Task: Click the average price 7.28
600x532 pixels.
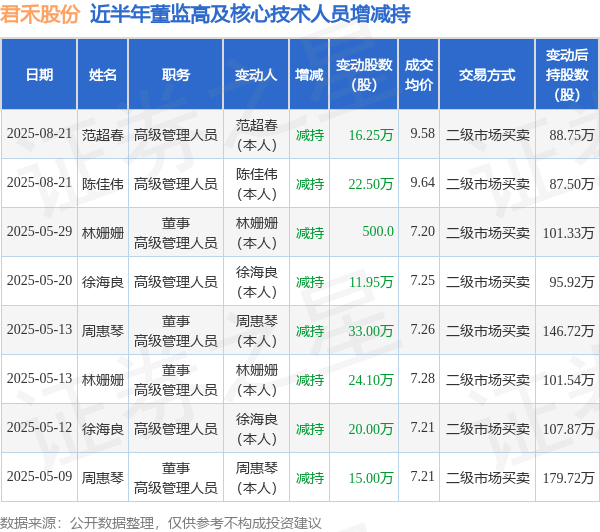Action: (x=422, y=378)
